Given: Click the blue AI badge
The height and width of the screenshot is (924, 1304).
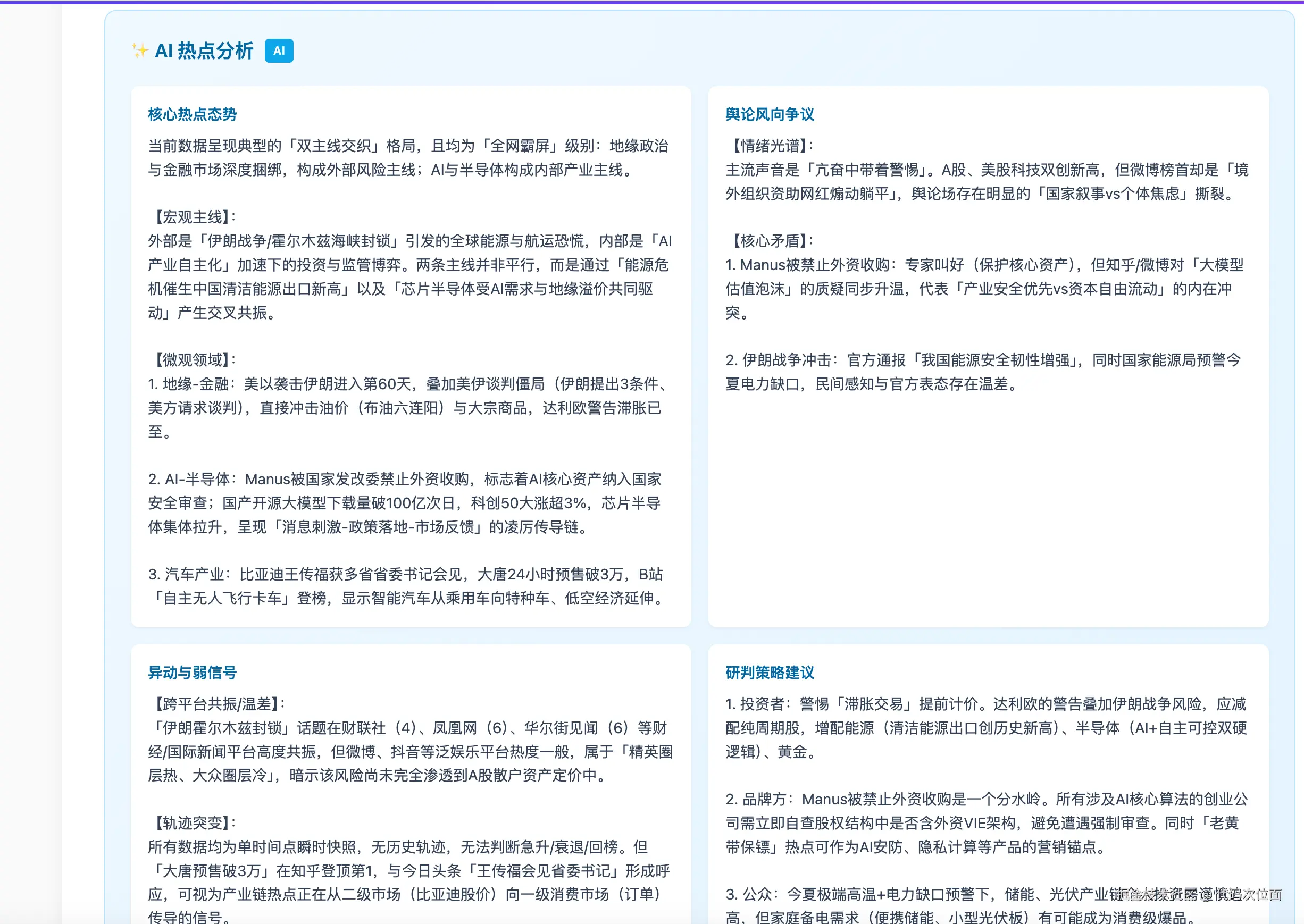Looking at the screenshot, I should point(279,51).
